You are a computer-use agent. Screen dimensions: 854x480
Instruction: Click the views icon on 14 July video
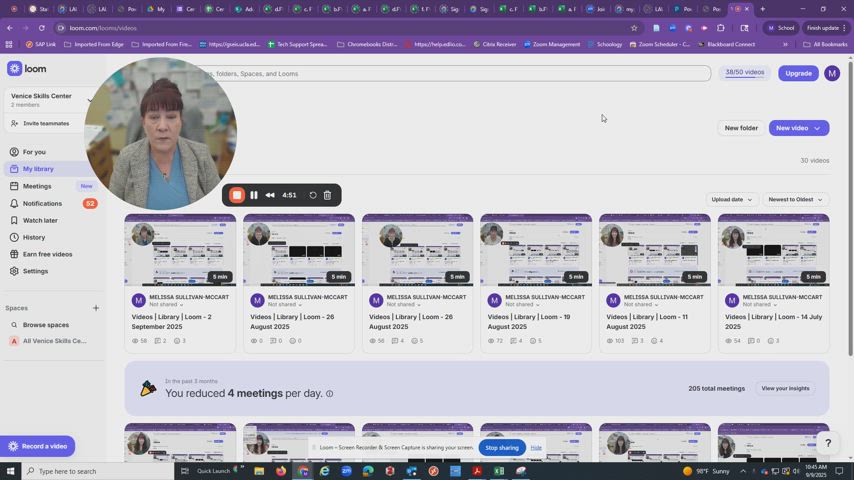coord(729,341)
